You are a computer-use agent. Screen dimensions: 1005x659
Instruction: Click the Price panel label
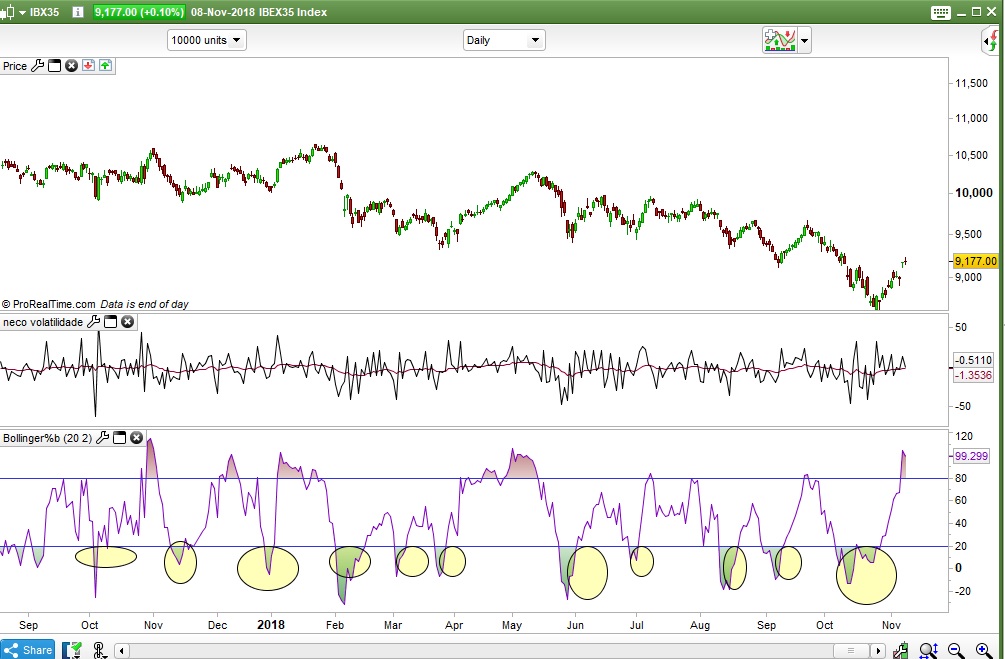pyautogui.click(x=15, y=66)
